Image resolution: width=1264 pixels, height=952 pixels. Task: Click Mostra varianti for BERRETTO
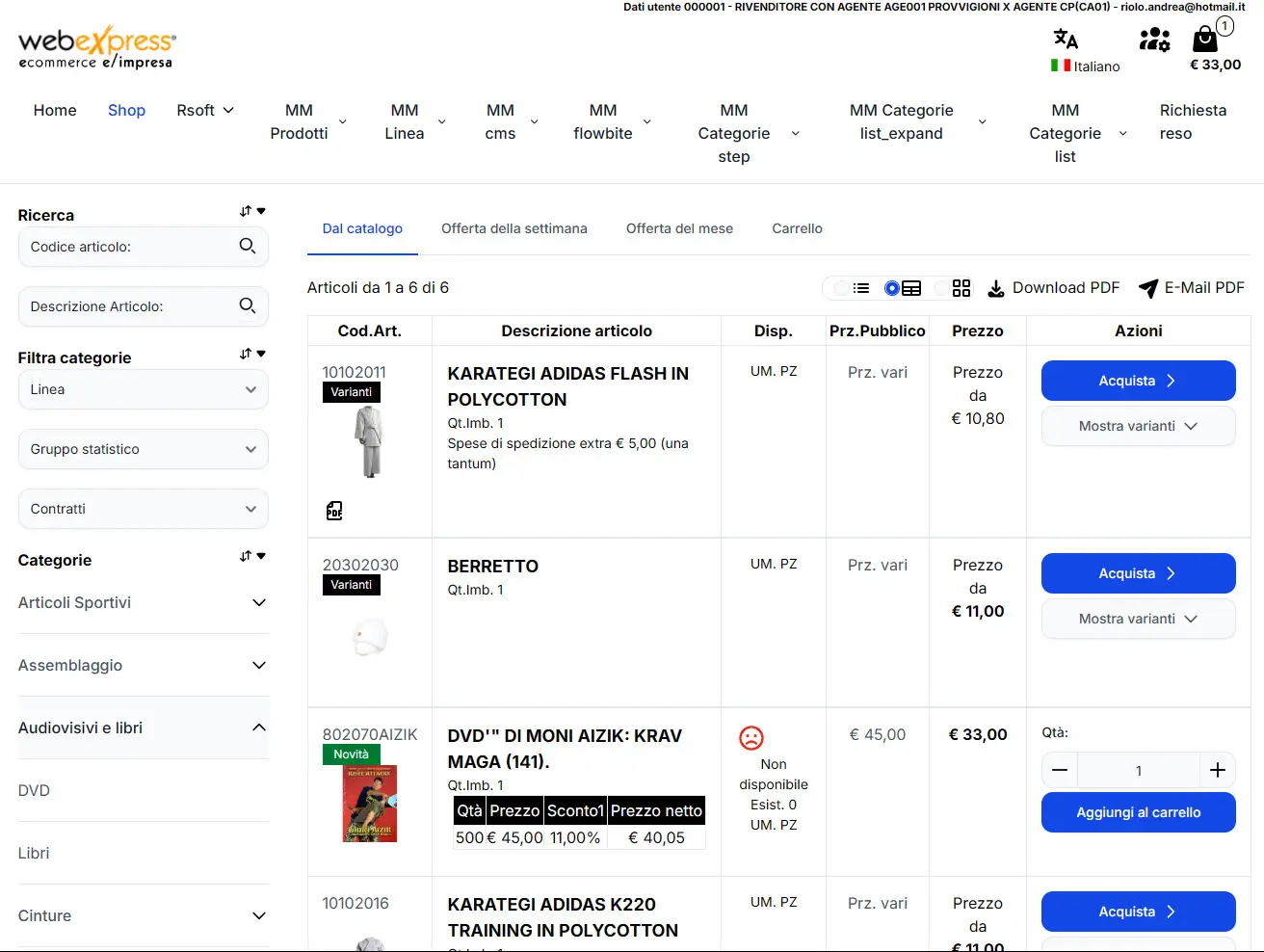pos(1138,619)
